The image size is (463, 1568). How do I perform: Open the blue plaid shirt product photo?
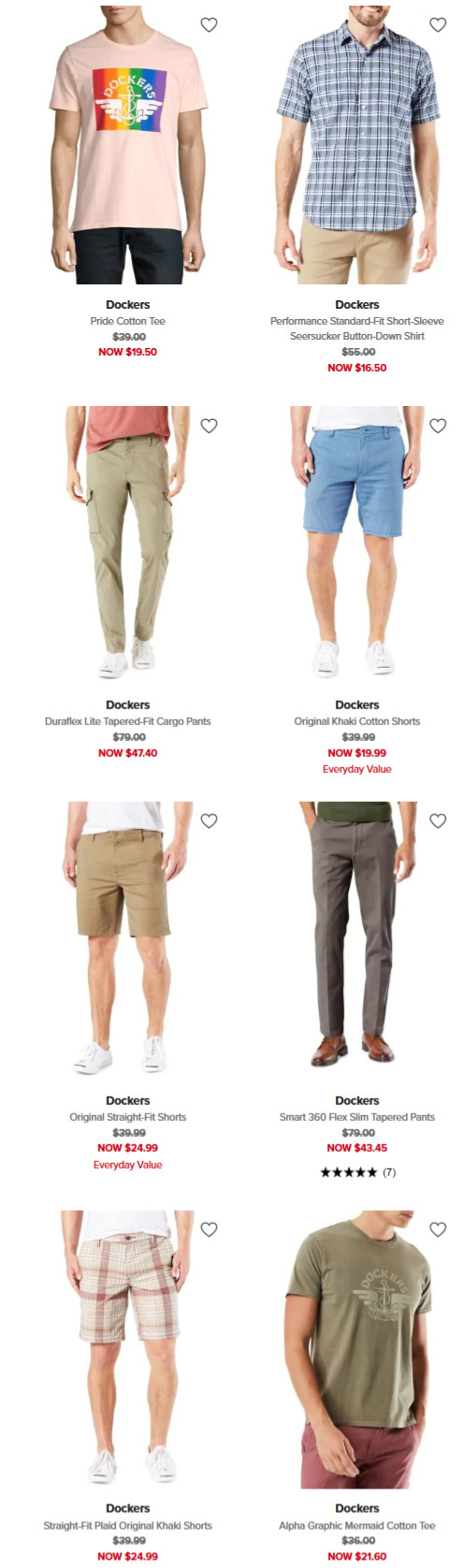click(x=357, y=144)
